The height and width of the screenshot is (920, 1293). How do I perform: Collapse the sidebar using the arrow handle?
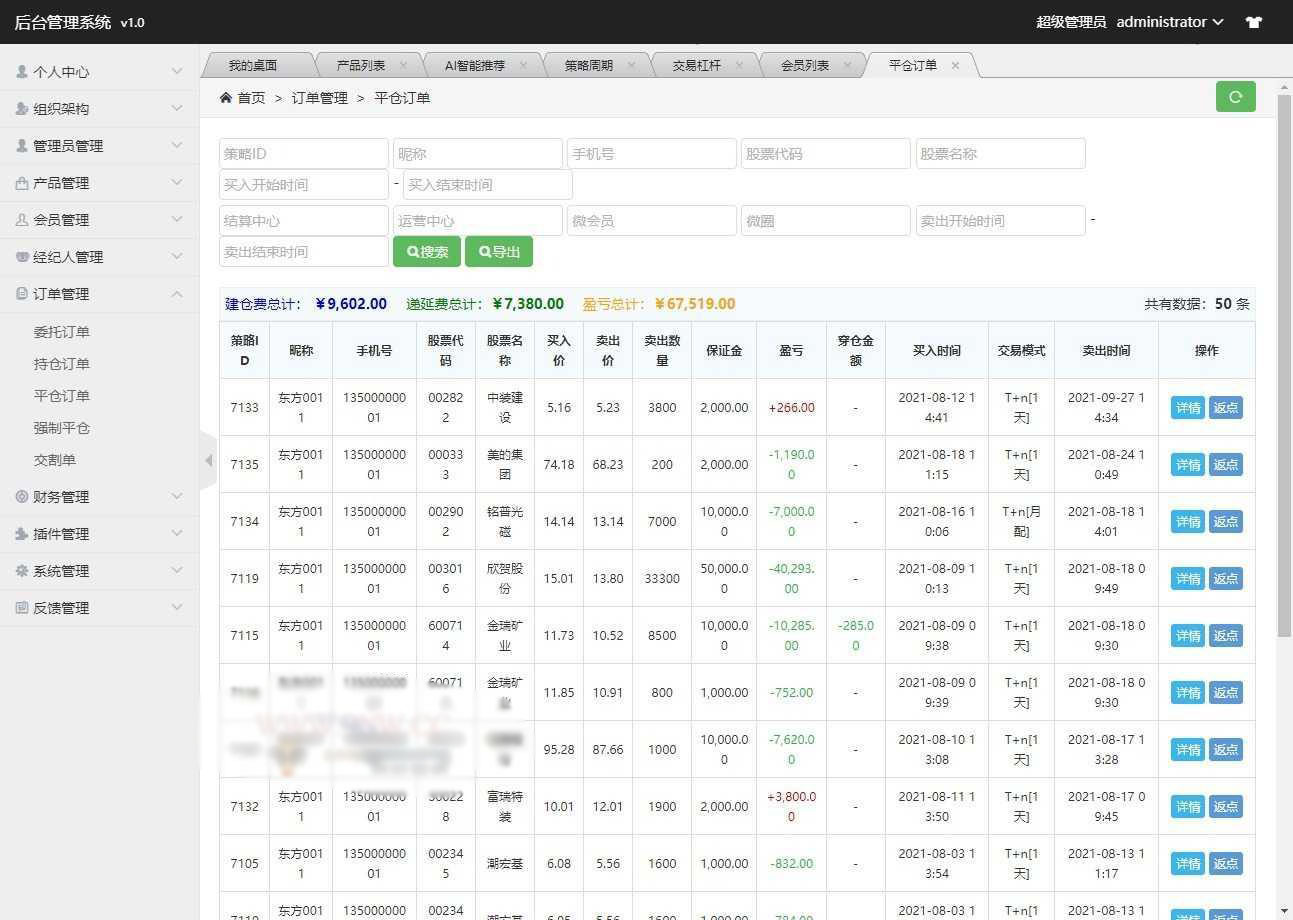pyautogui.click(x=208, y=461)
